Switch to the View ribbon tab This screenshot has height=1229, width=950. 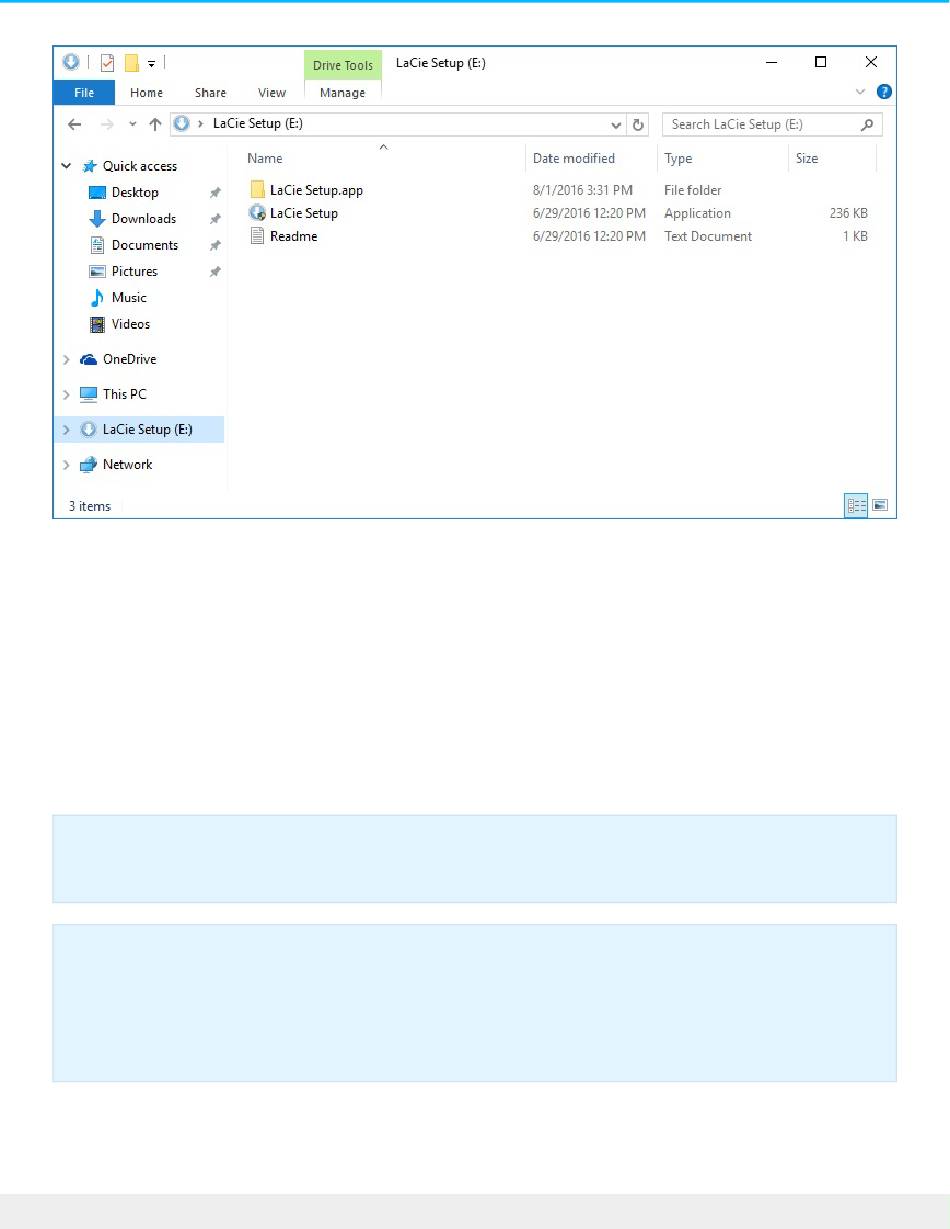[x=272, y=92]
